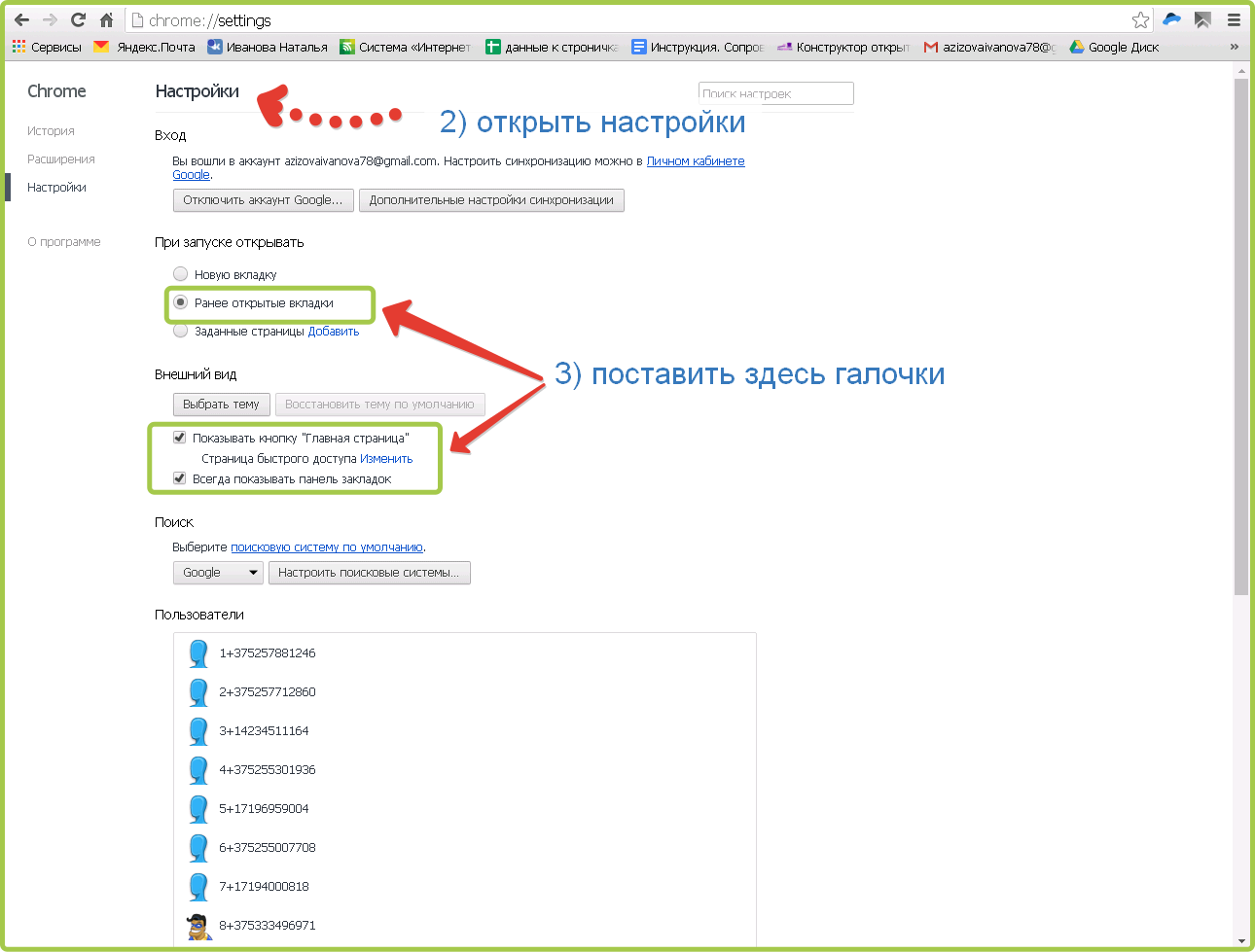Reload the settings page
This screenshot has height=952, width=1255.
(79, 19)
